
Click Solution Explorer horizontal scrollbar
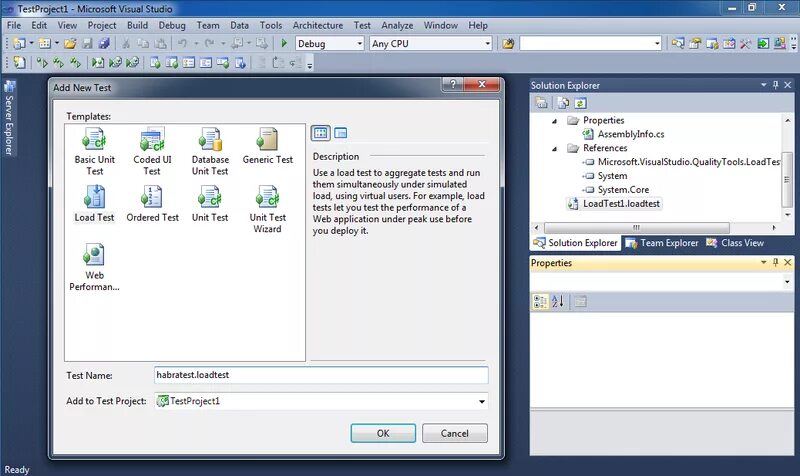point(637,228)
